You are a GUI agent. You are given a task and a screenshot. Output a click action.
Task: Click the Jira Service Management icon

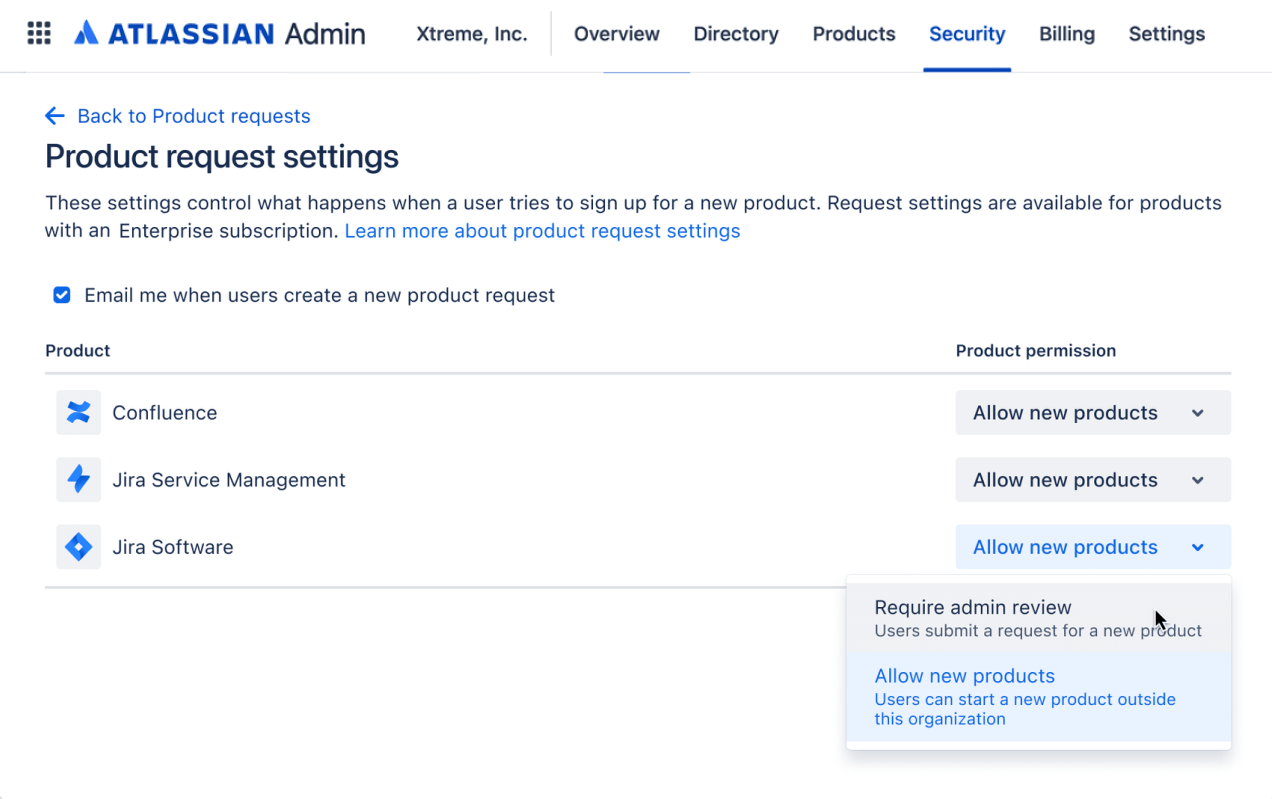point(78,479)
